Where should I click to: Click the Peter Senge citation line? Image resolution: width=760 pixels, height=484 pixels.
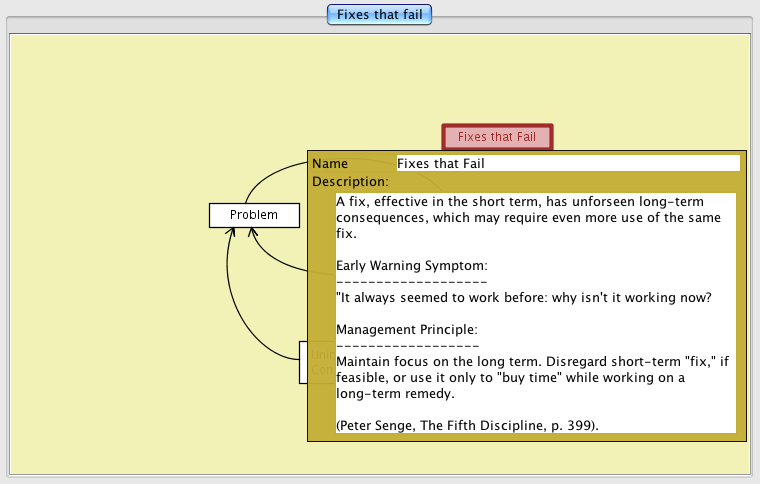(x=467, y=425)
